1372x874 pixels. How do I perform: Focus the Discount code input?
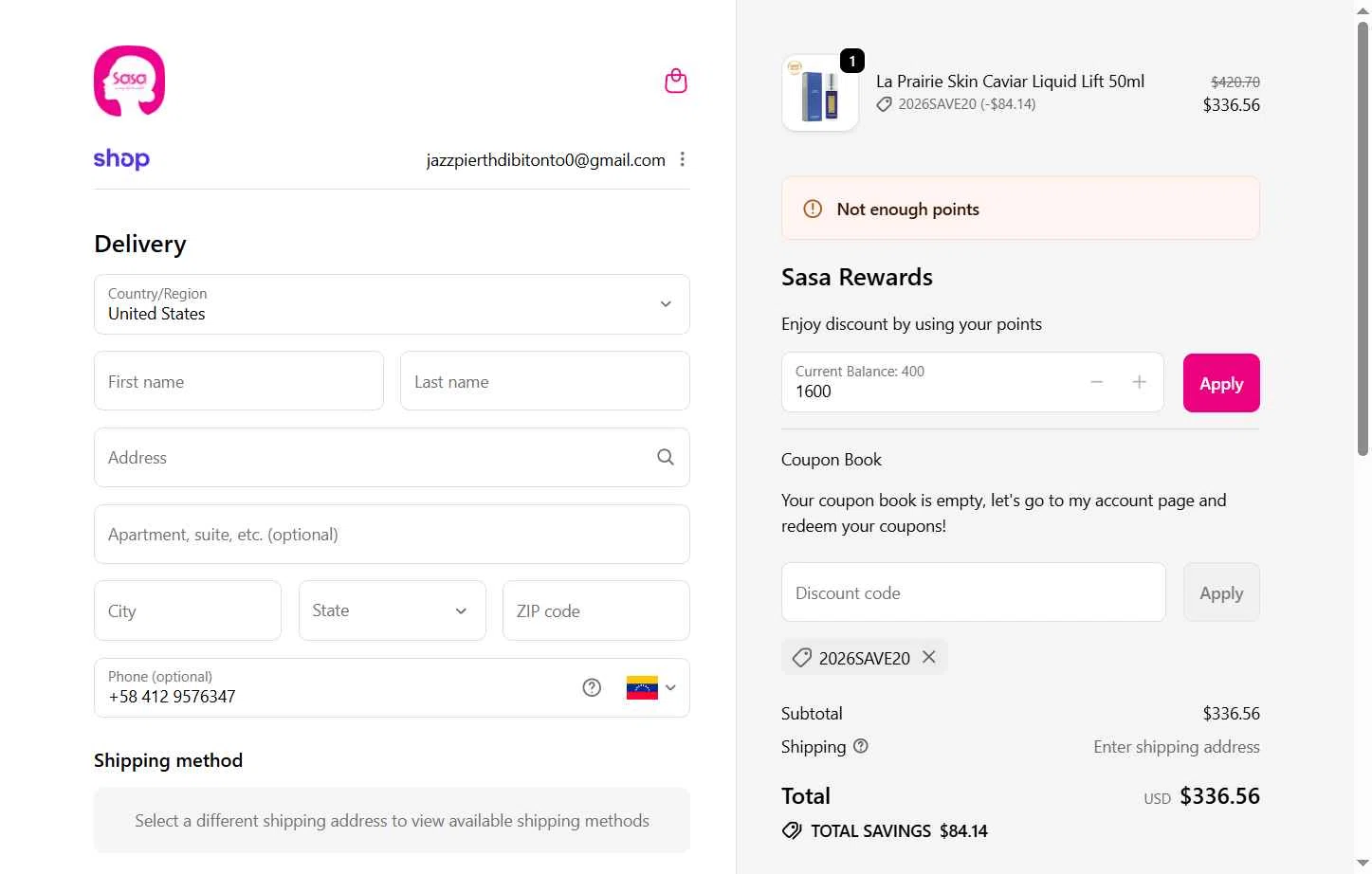[x=973, y=592]
